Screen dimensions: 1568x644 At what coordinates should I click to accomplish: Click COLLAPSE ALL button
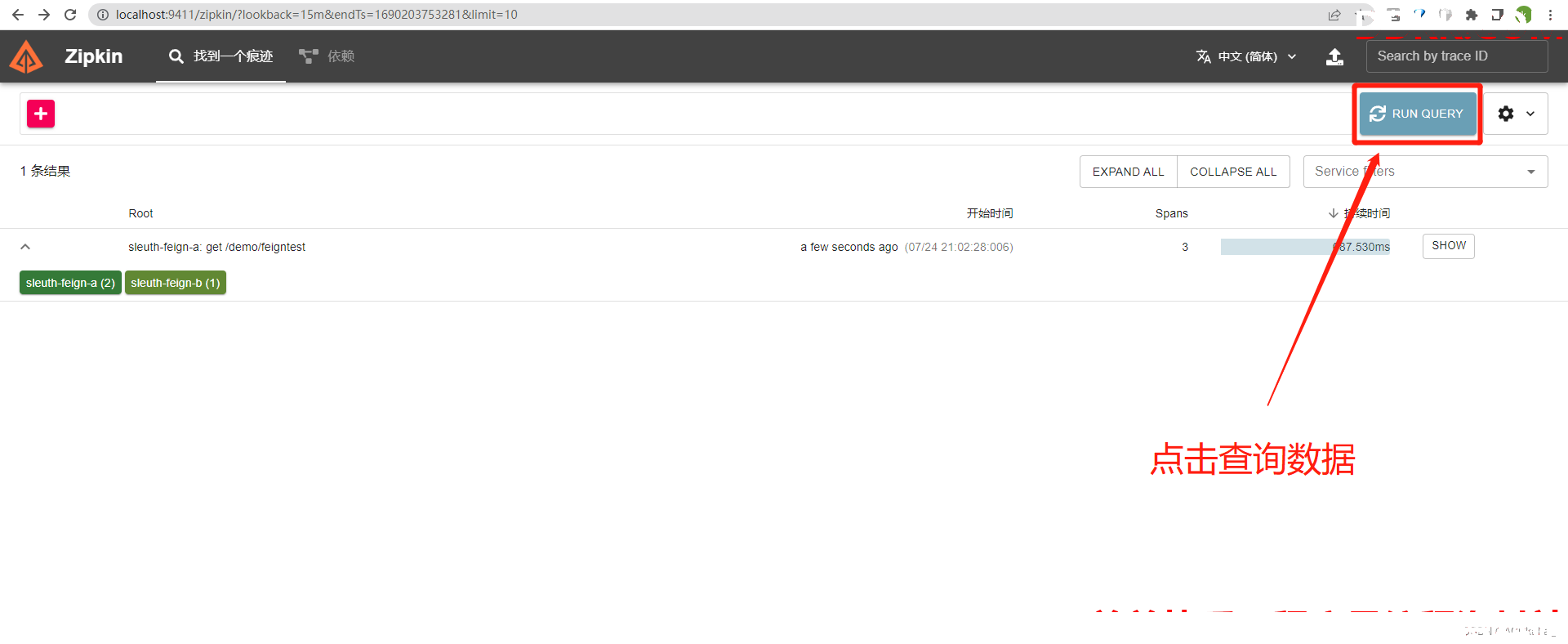1233,172
